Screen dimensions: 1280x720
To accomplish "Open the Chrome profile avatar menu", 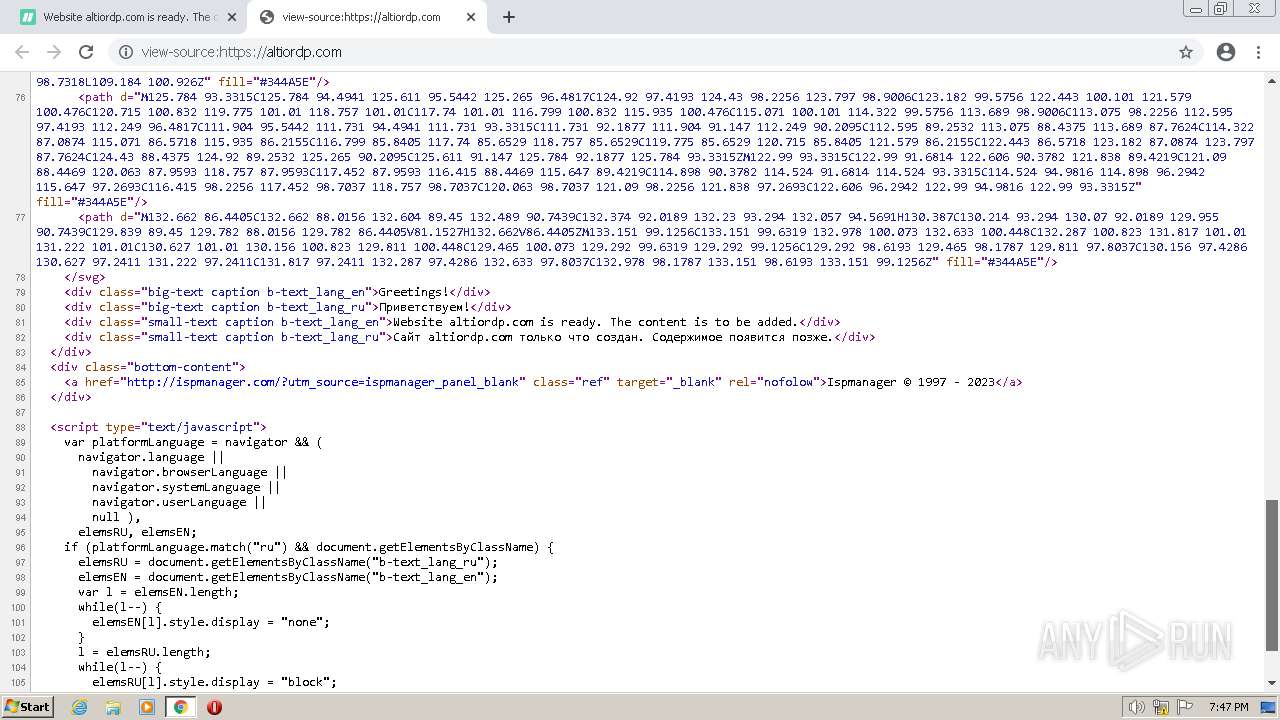I will [x=1226, y=52].
